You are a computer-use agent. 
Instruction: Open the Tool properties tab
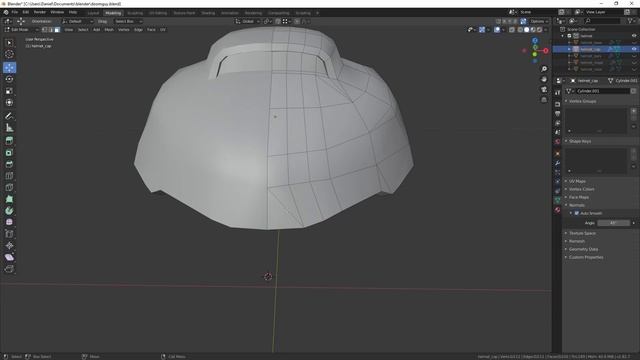click(x=558, y=93)
